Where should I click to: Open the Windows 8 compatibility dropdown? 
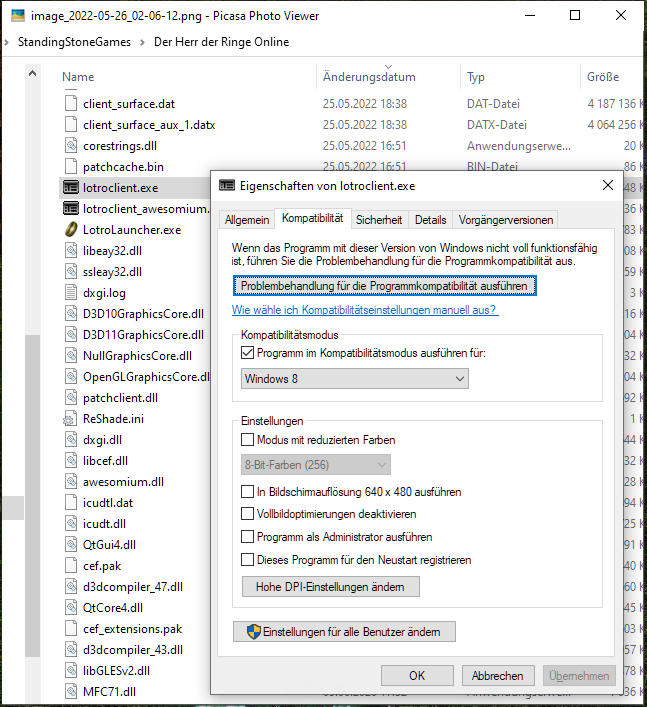point(354,379)
